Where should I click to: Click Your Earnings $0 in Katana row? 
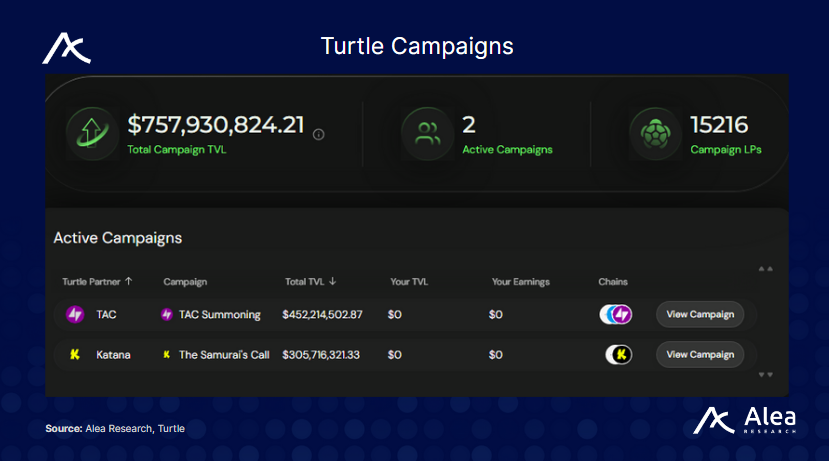point(495,355)
